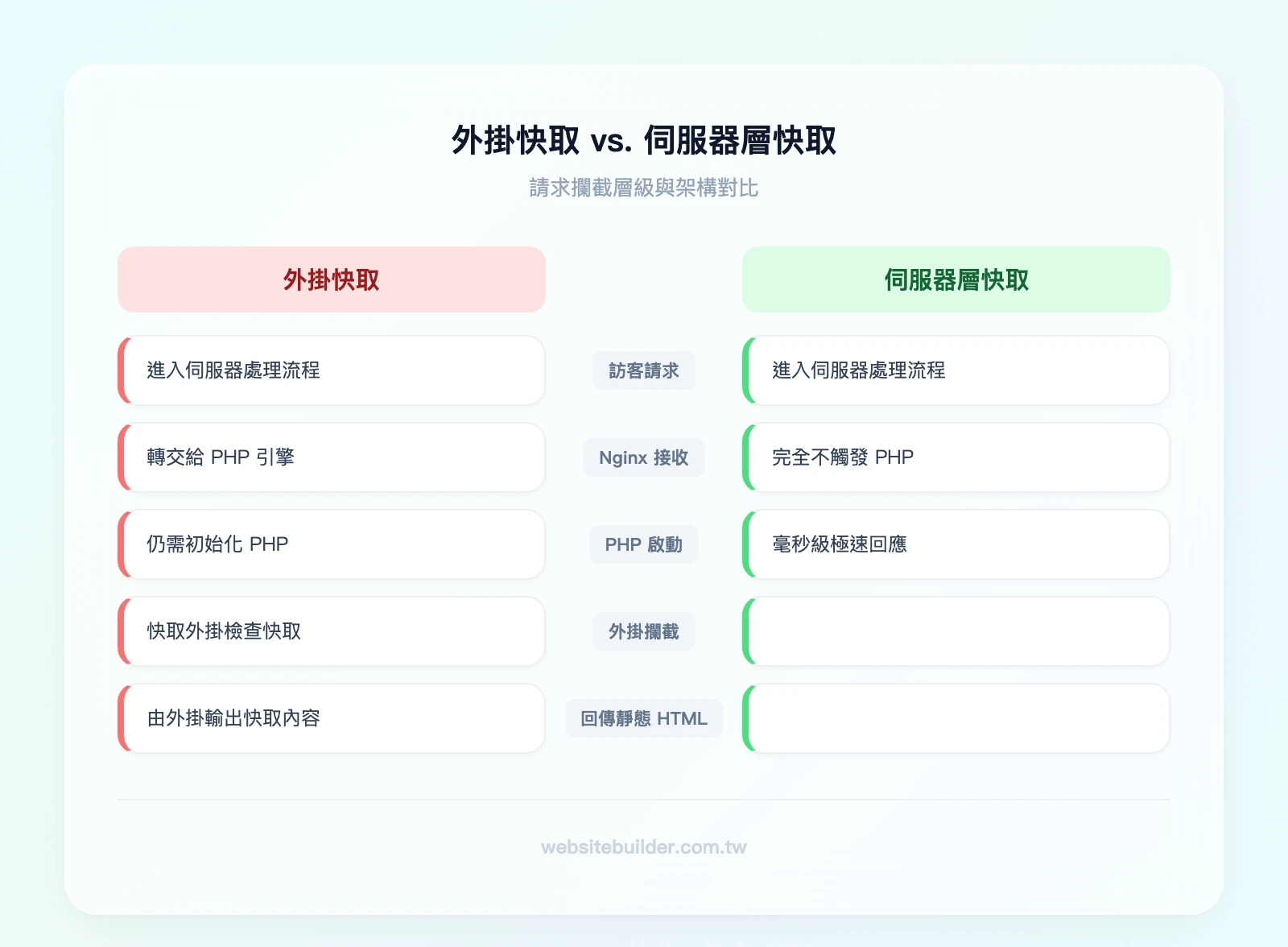1288x947 pixels.
Task: Click the subtitle 請求攔截層級與架構對比
Action: pos(643,188)
